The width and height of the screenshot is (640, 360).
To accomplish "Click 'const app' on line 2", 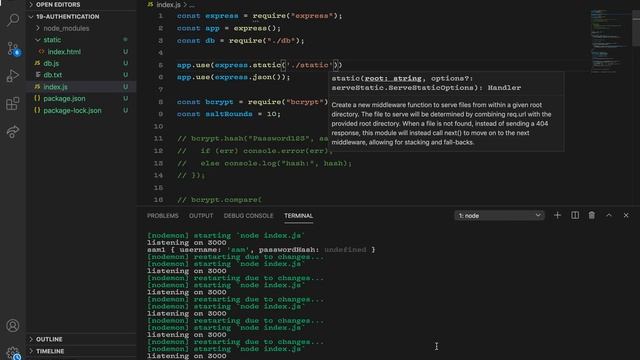I will pyautogui.click(x=198, y=28).
